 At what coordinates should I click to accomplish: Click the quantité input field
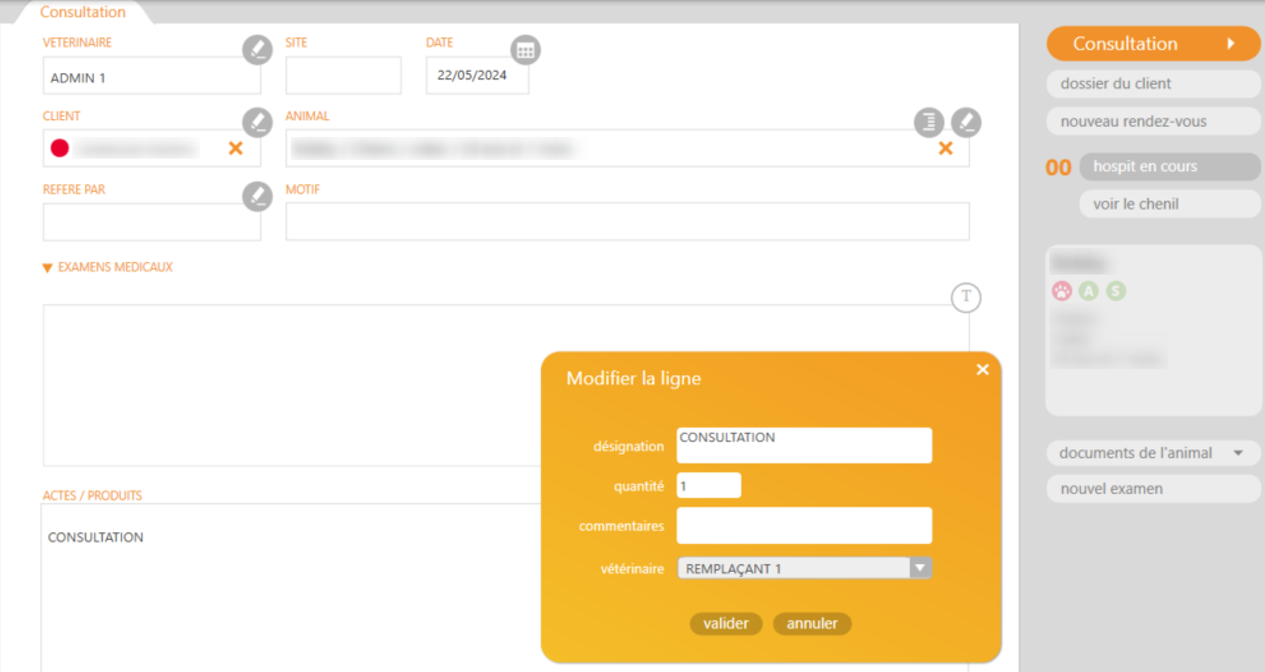tap(709, 485)
